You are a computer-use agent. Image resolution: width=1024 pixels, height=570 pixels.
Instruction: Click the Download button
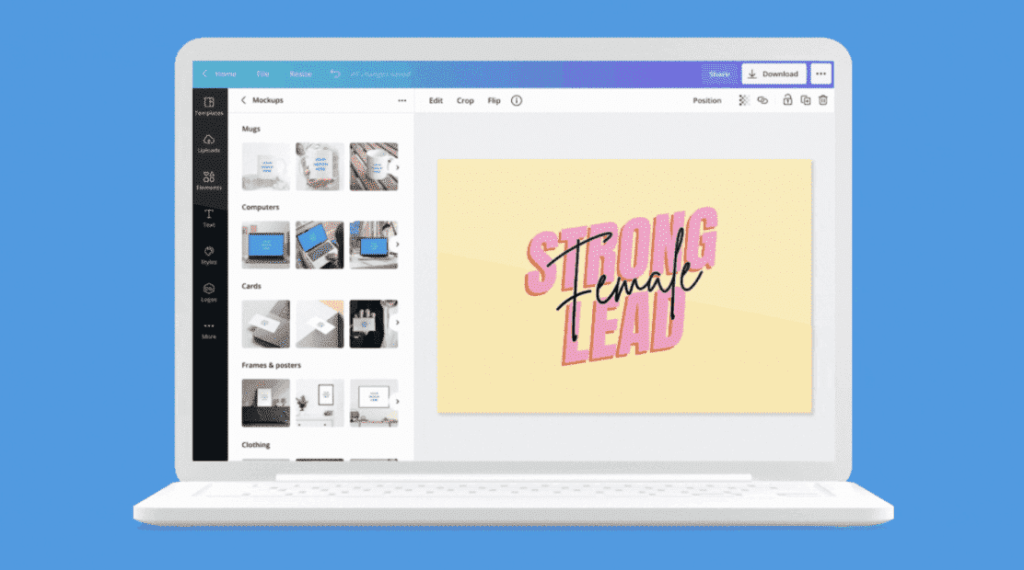[x=774, y=74]
